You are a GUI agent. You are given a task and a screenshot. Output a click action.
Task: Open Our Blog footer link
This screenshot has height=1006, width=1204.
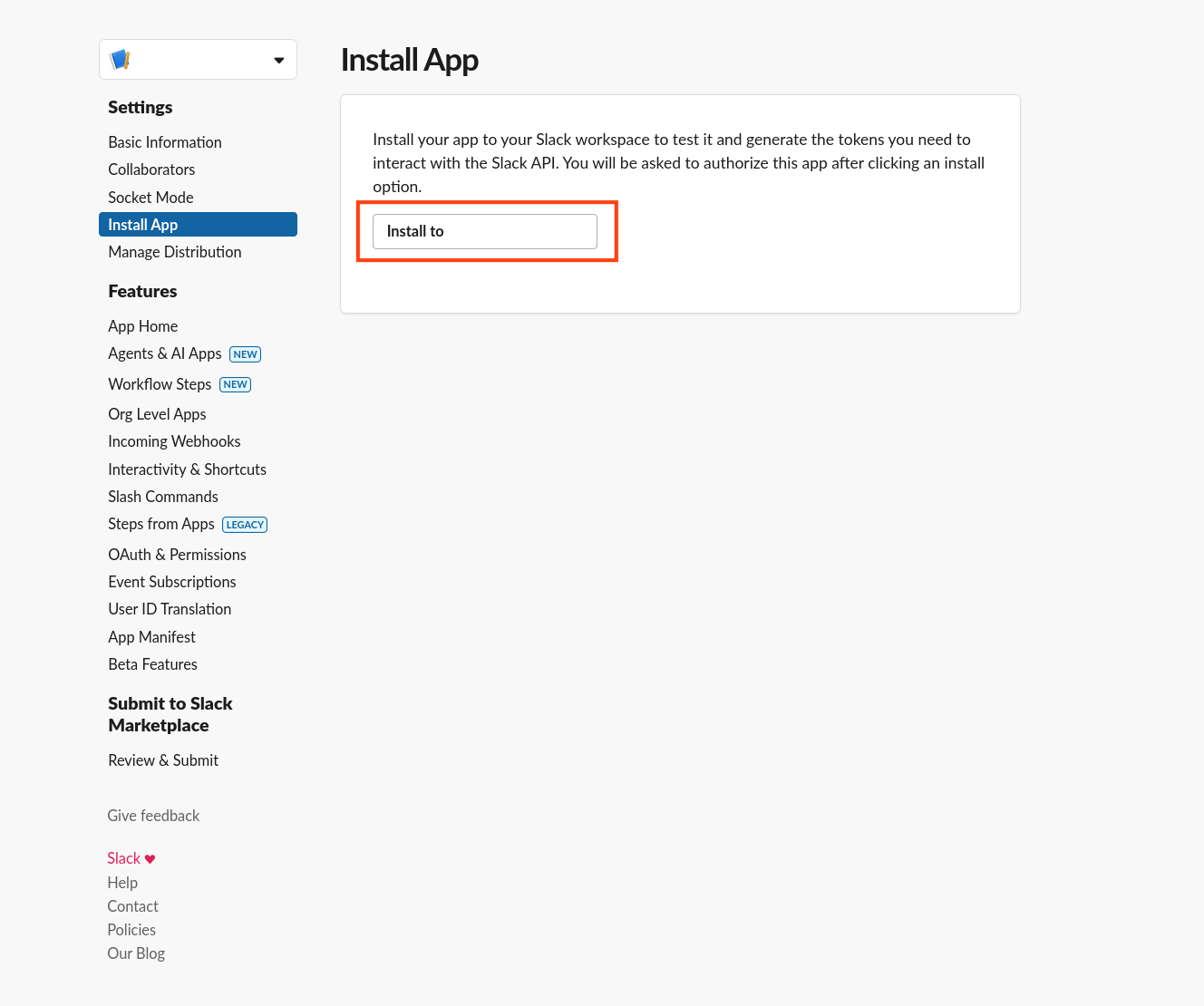click(136, 953)
